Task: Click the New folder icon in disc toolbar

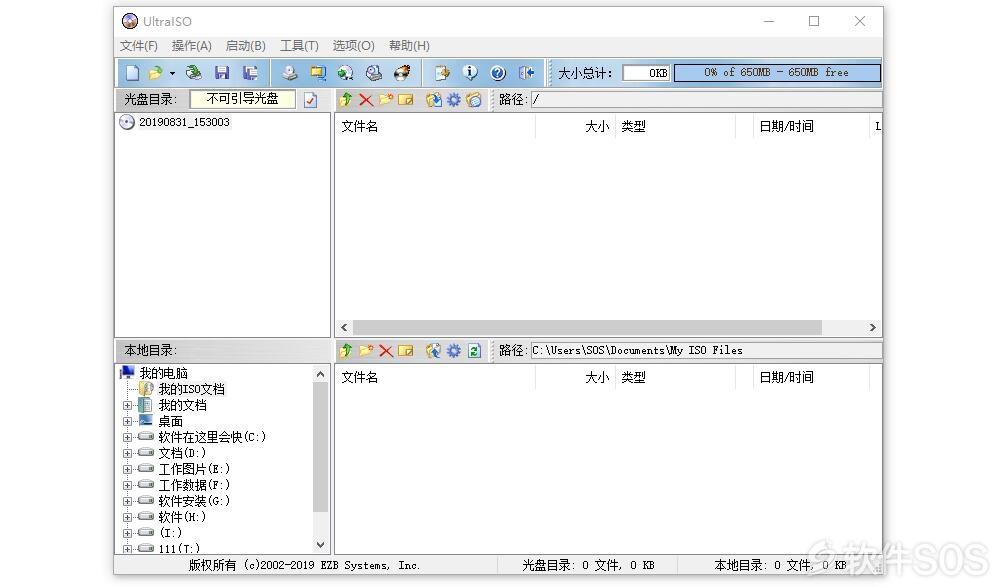Action: pos(385,99)
